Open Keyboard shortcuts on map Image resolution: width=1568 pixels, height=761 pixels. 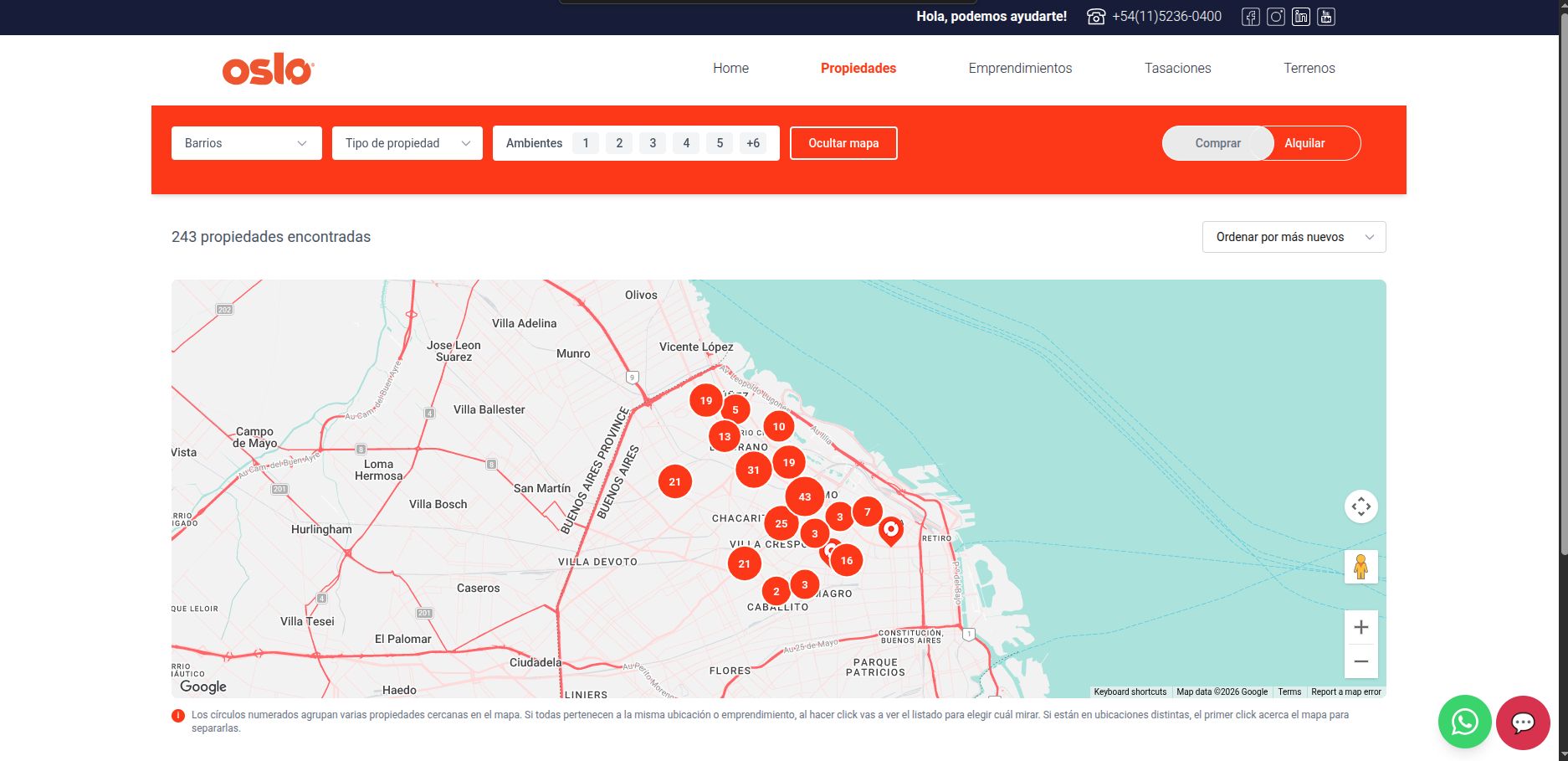coord(1130,692)
